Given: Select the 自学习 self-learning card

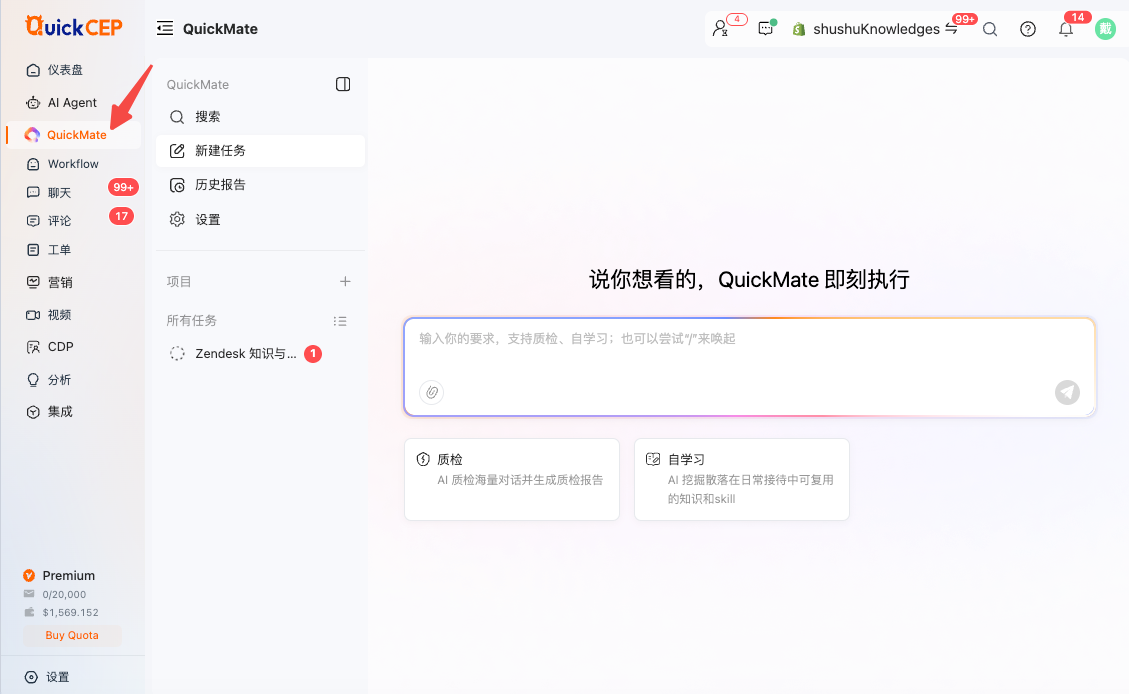Looking at the screenshot, I should point(742,479).
